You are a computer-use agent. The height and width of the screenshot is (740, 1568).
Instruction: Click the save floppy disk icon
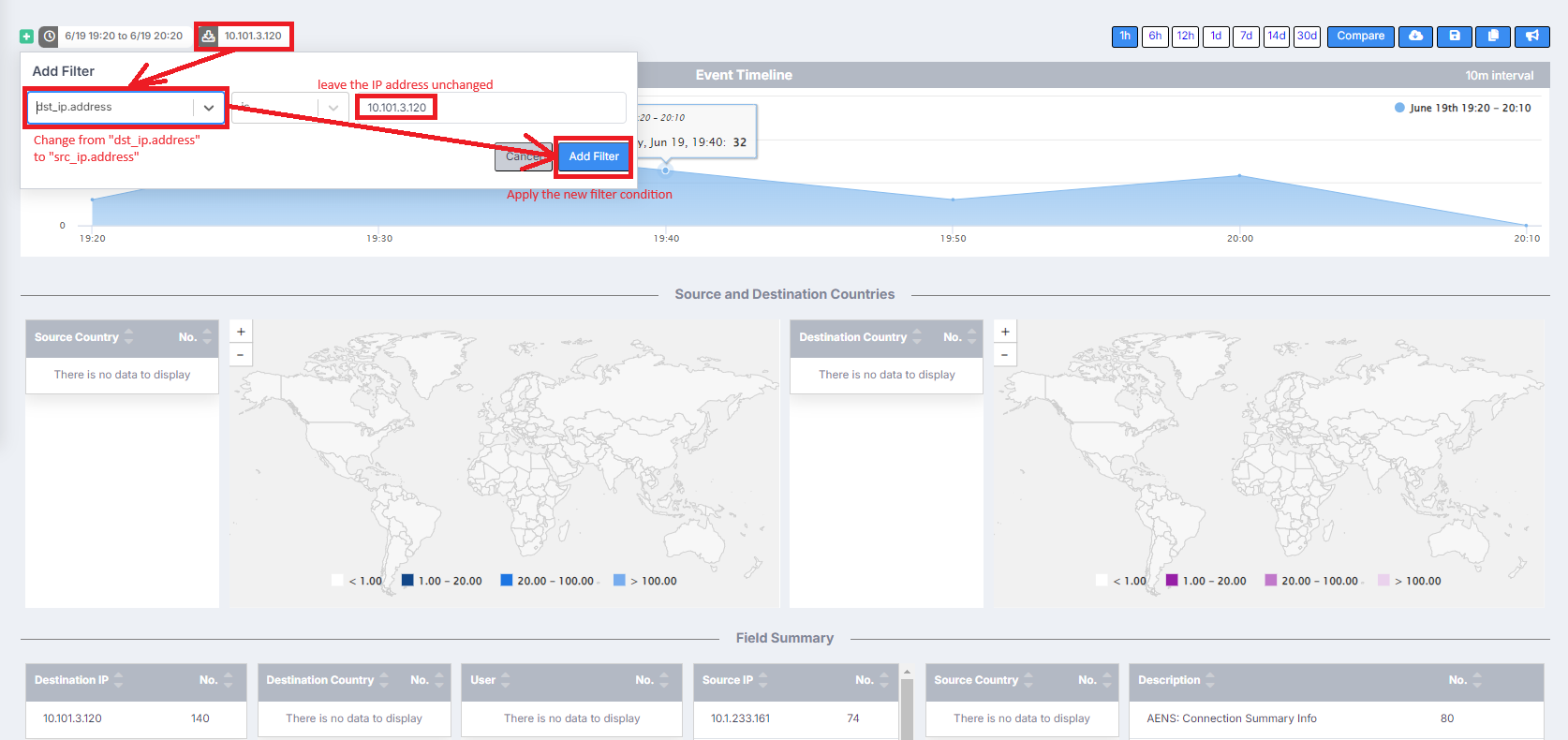point(1455,37)
